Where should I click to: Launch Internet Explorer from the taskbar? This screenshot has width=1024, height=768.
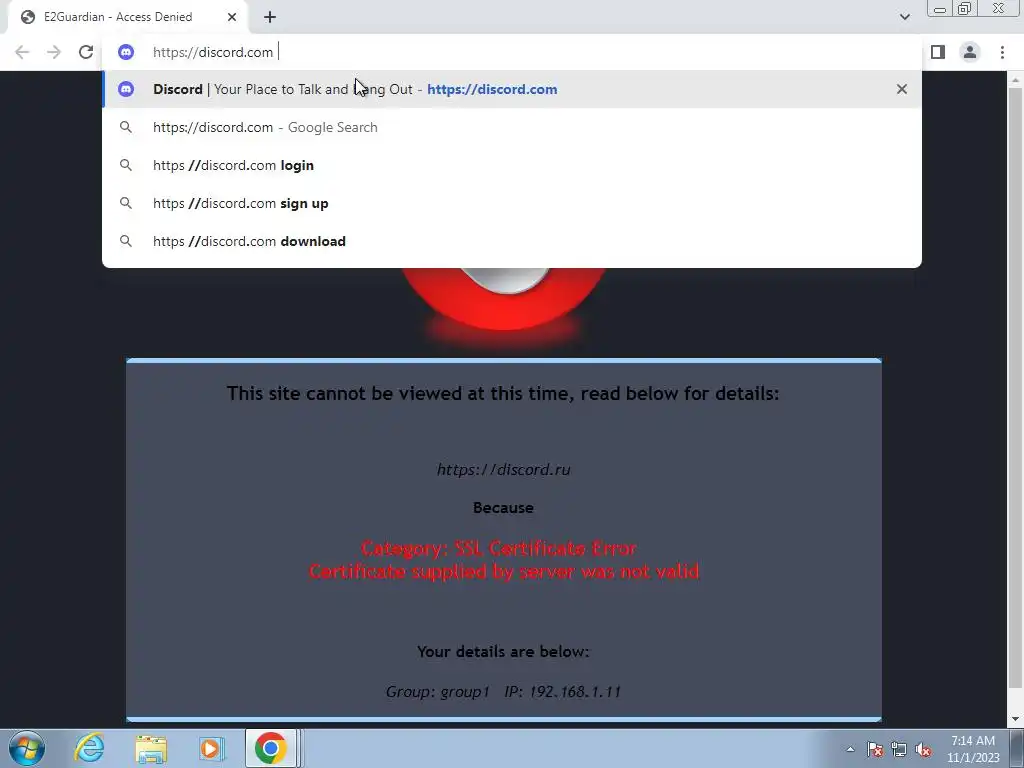89,748
